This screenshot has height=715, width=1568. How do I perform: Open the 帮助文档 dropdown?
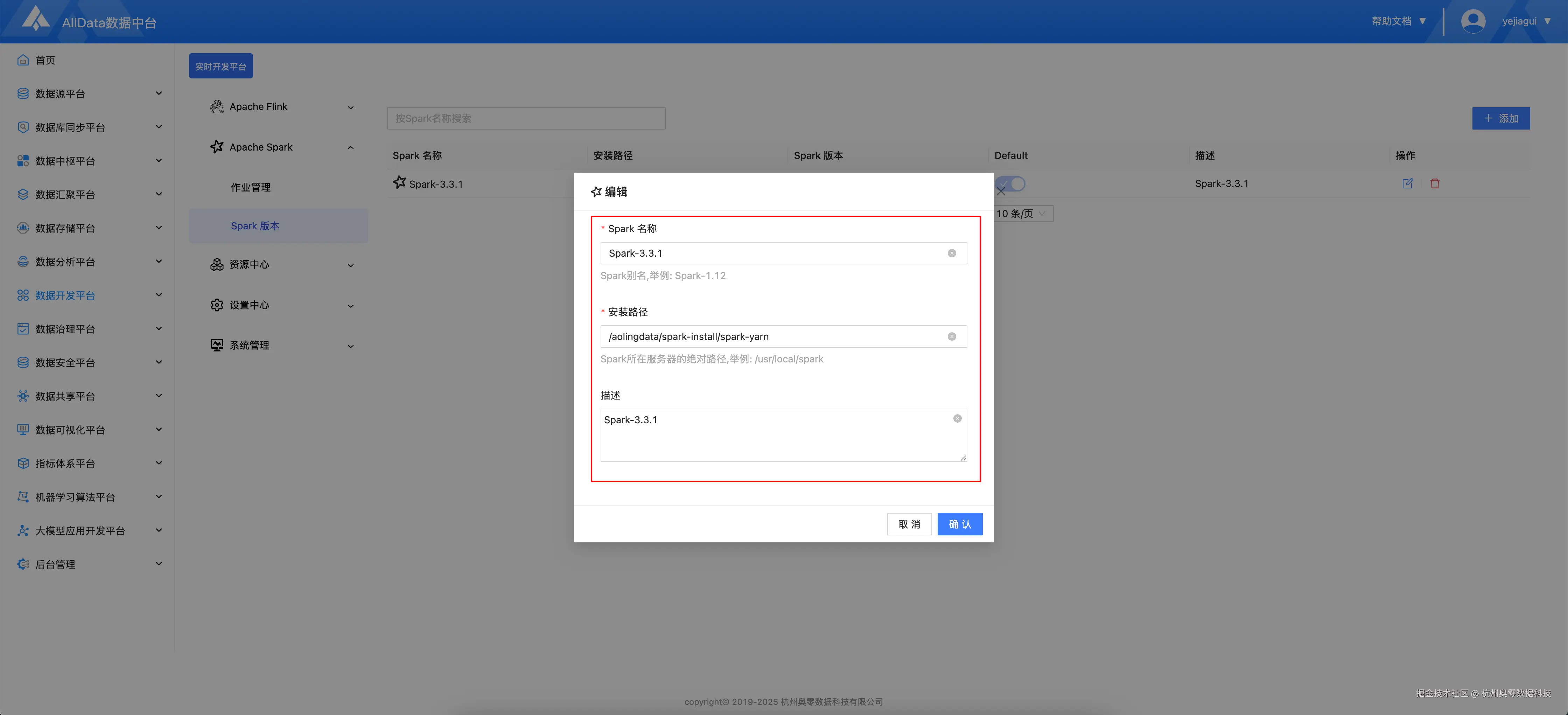1398,21
